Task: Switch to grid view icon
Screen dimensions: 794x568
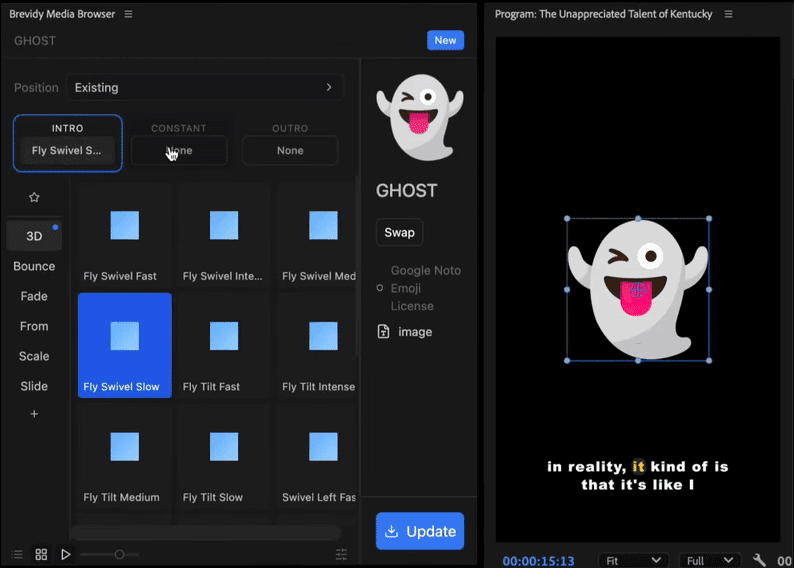Action: point(42,554)
